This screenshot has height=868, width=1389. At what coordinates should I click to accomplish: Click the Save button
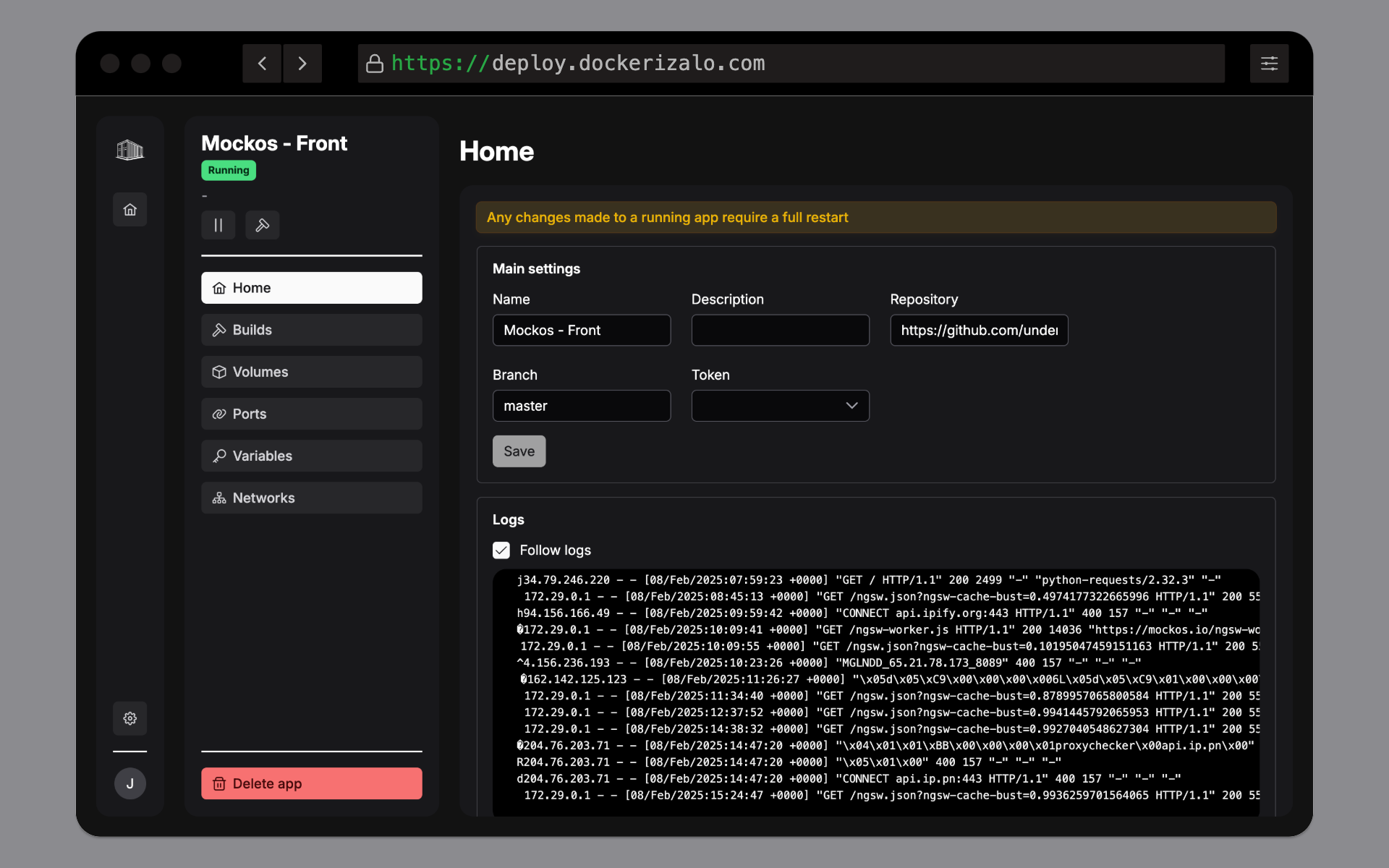[x=519, y=451]
